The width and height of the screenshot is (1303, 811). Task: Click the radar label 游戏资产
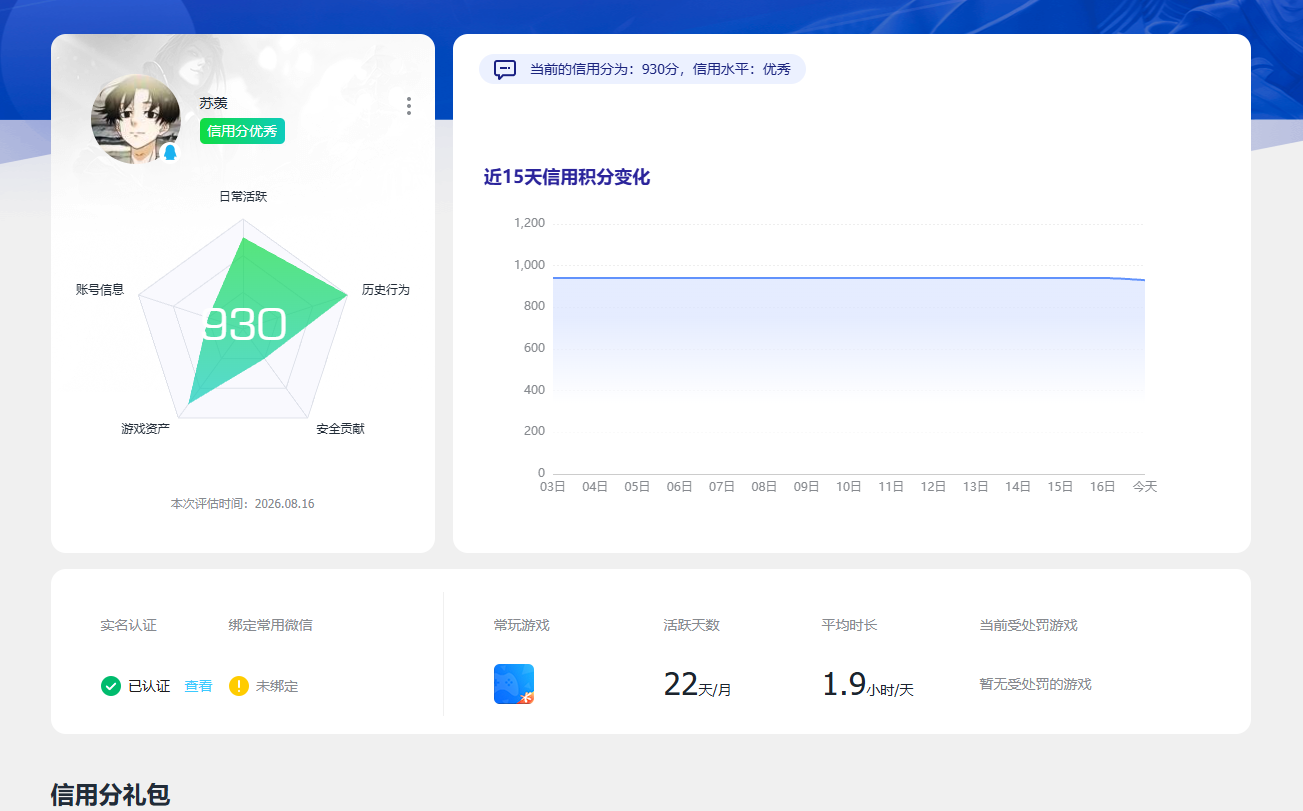pos(146,428)
